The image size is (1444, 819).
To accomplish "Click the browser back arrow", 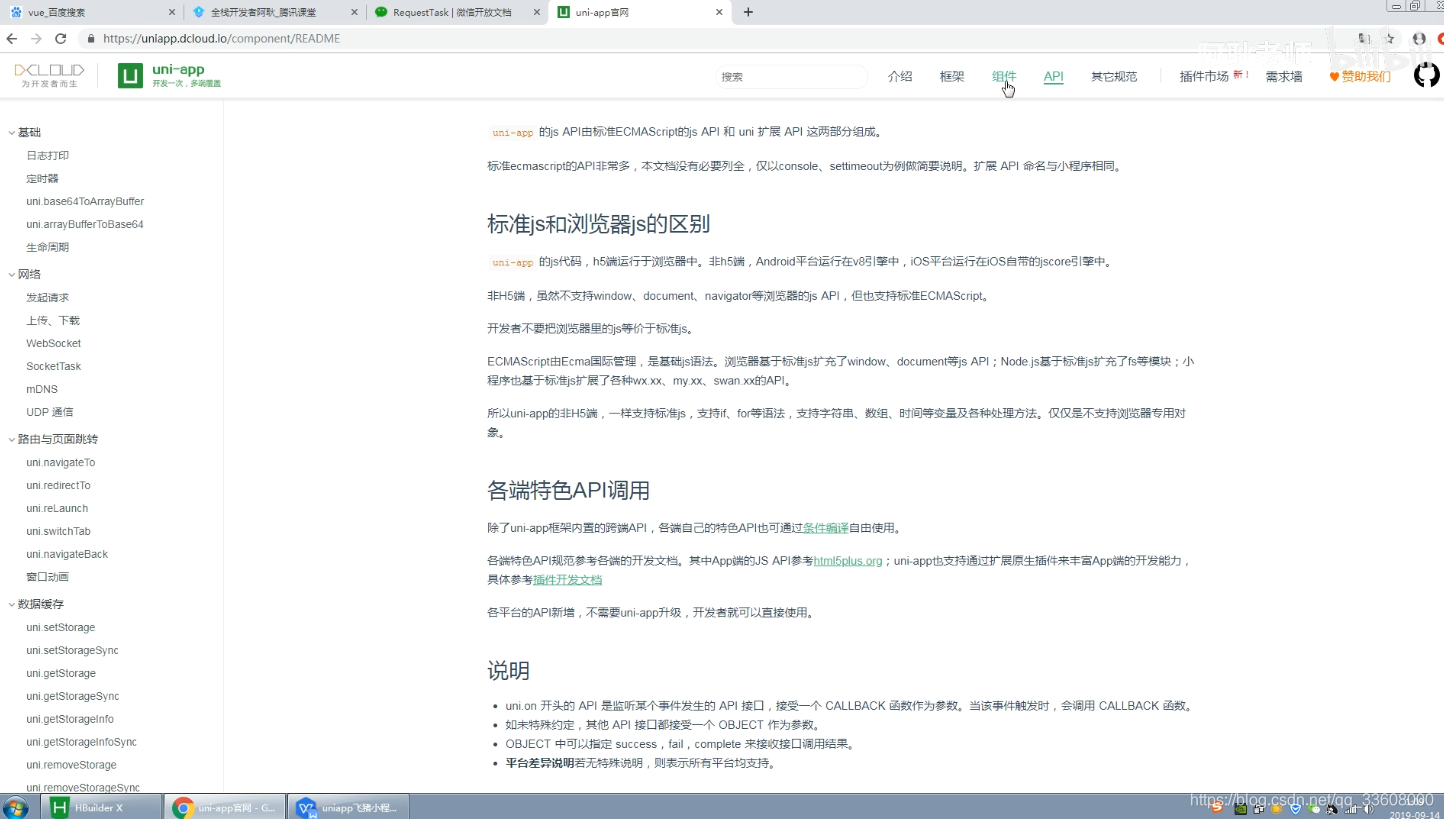I will [11, 38].
